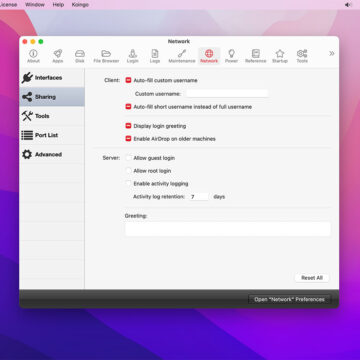The width and height of the screenshot is (360, 360).
Task: Open the File Browser toolbar section
Action: tap(106, 56)
